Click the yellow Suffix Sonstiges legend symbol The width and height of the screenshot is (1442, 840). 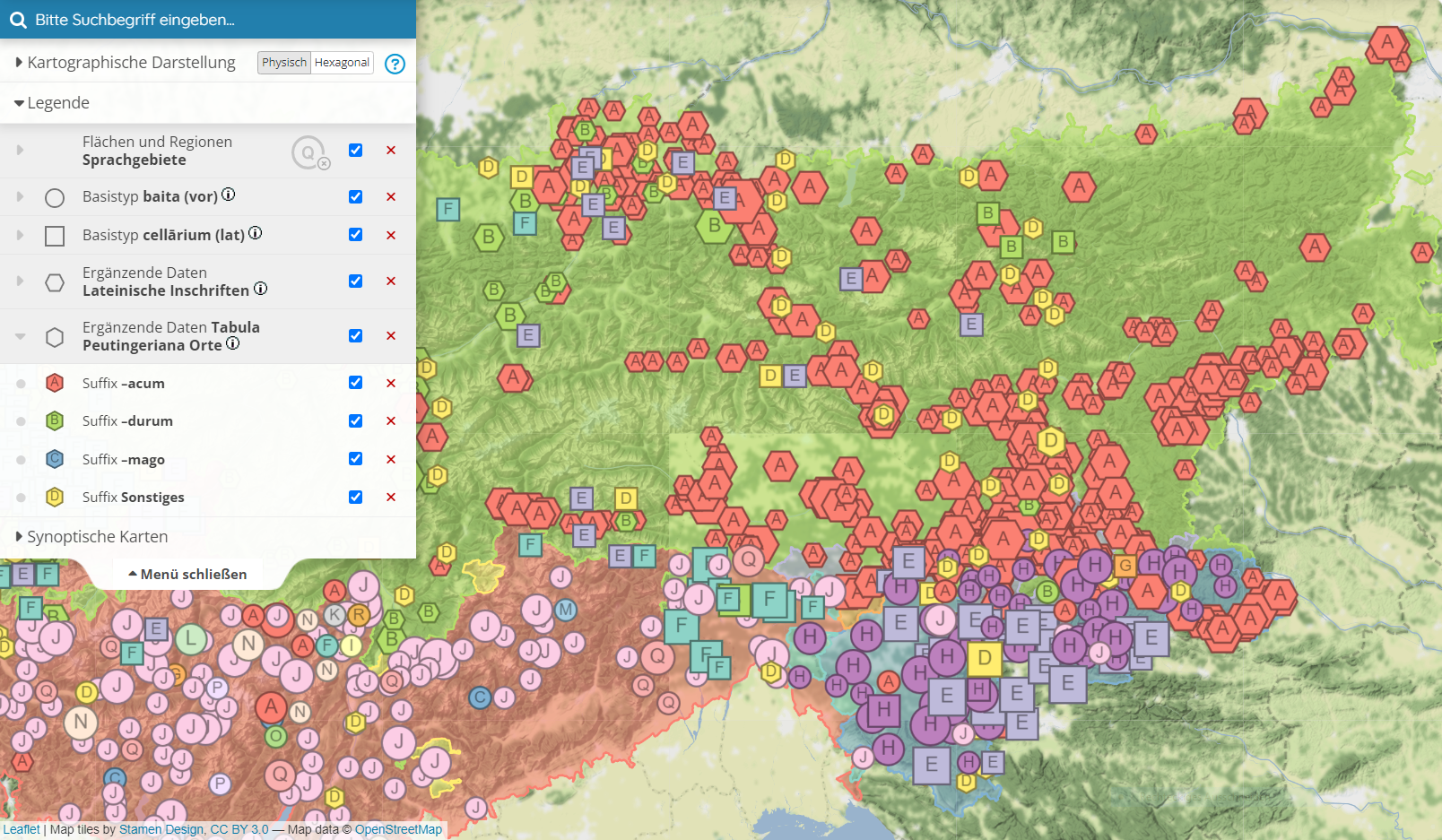tap(55, 497)
